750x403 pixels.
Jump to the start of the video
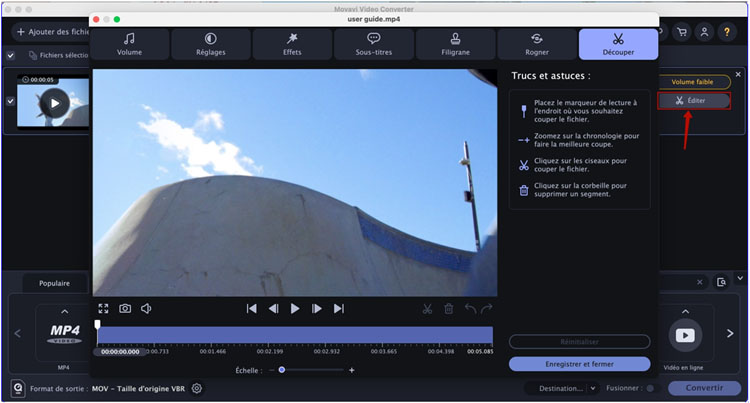coord(252,309)
